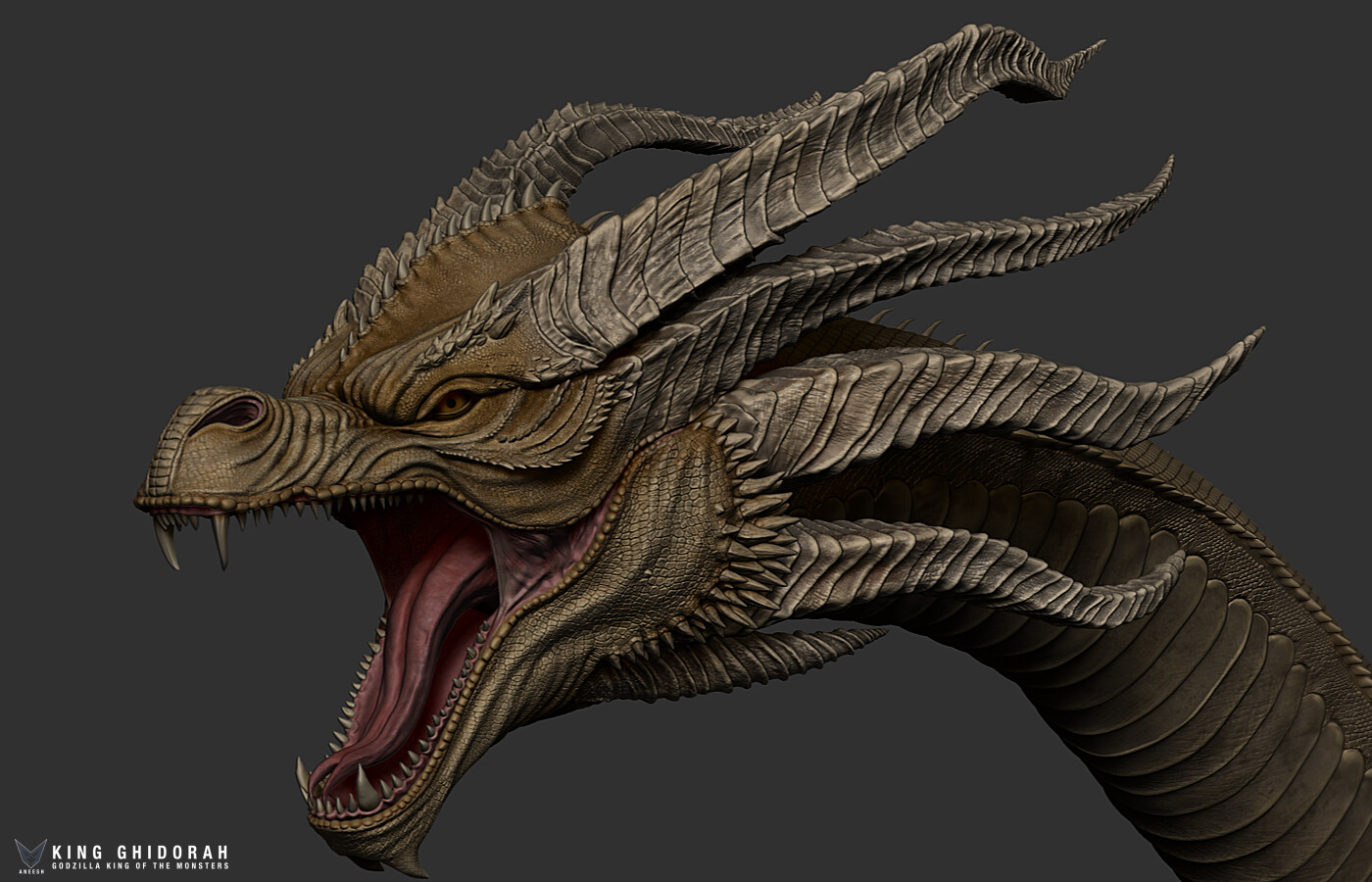
Task: Click the dragon's nostril opening
Action: pos(235,412)
